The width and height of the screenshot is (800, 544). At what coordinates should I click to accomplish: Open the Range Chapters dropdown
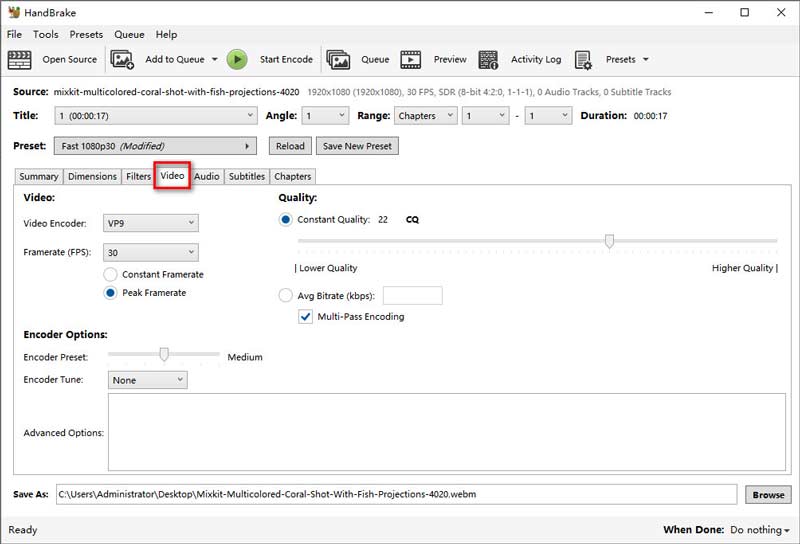tap(426, 116)
